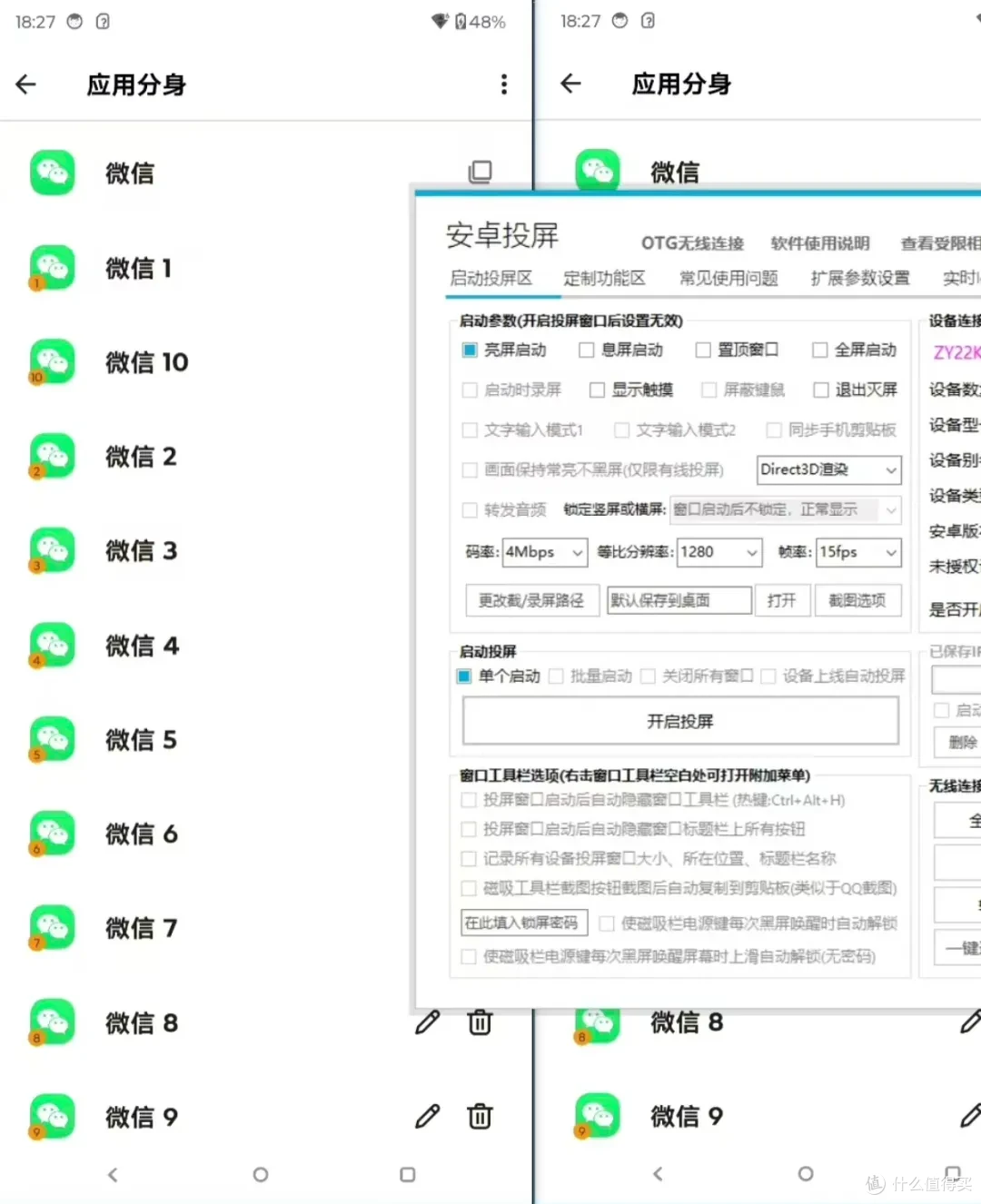Select 微信 10 label text

tap(147, 362)
